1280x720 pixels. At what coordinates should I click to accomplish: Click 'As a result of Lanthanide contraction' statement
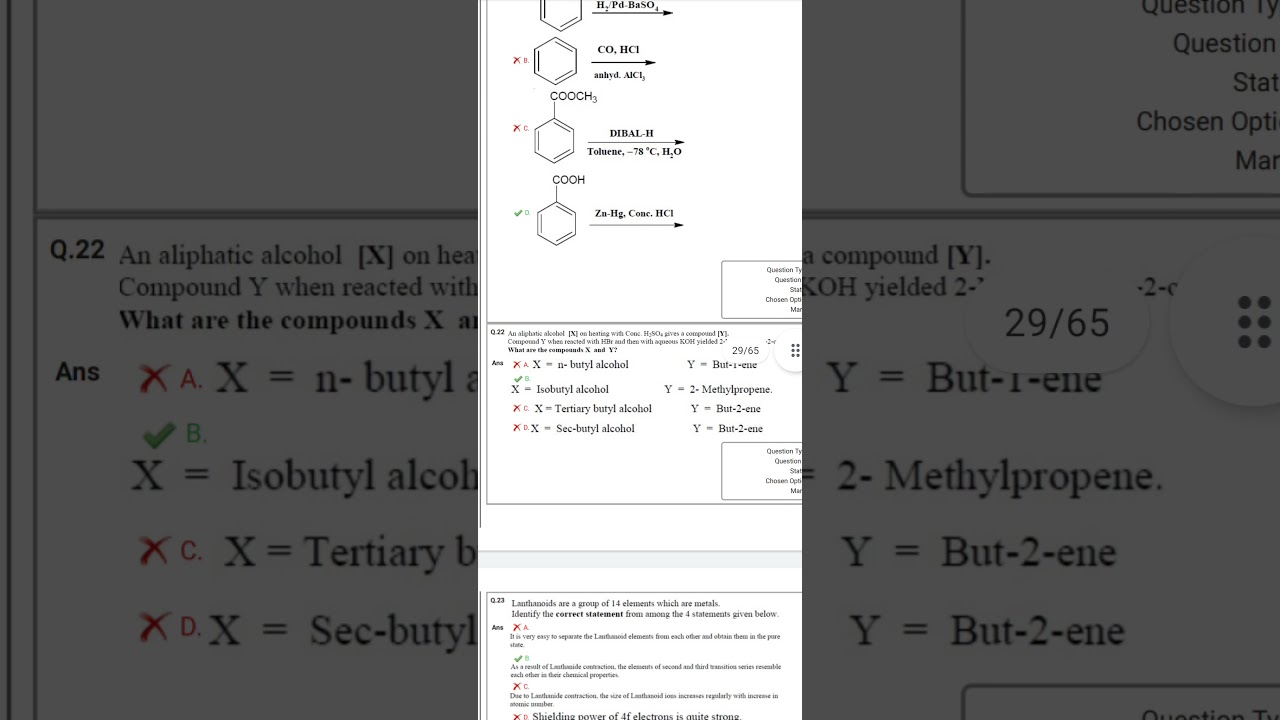point(646,670)
